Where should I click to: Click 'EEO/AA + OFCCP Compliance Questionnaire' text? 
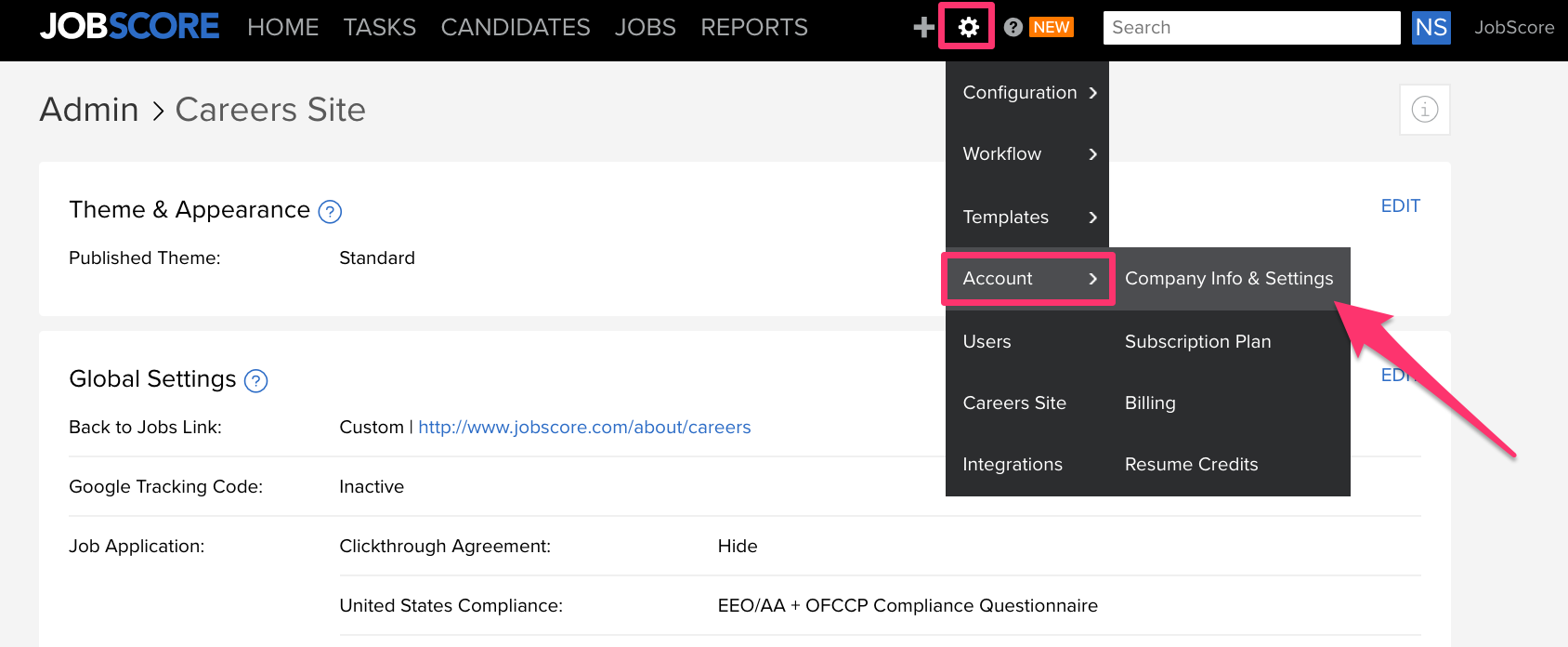click(908, 606)
